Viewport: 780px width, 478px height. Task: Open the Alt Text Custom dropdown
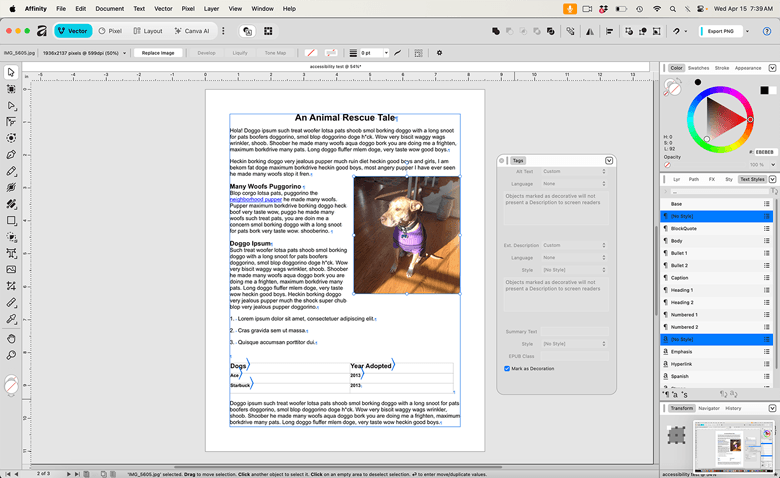point(575,171)
